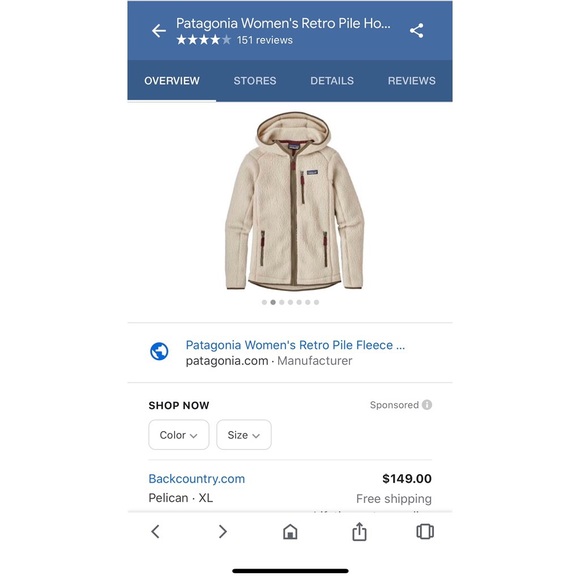The width and height of the screenshot is (580, 580).
Task: Expand the Color dropdown
Action: coord(179,435)
